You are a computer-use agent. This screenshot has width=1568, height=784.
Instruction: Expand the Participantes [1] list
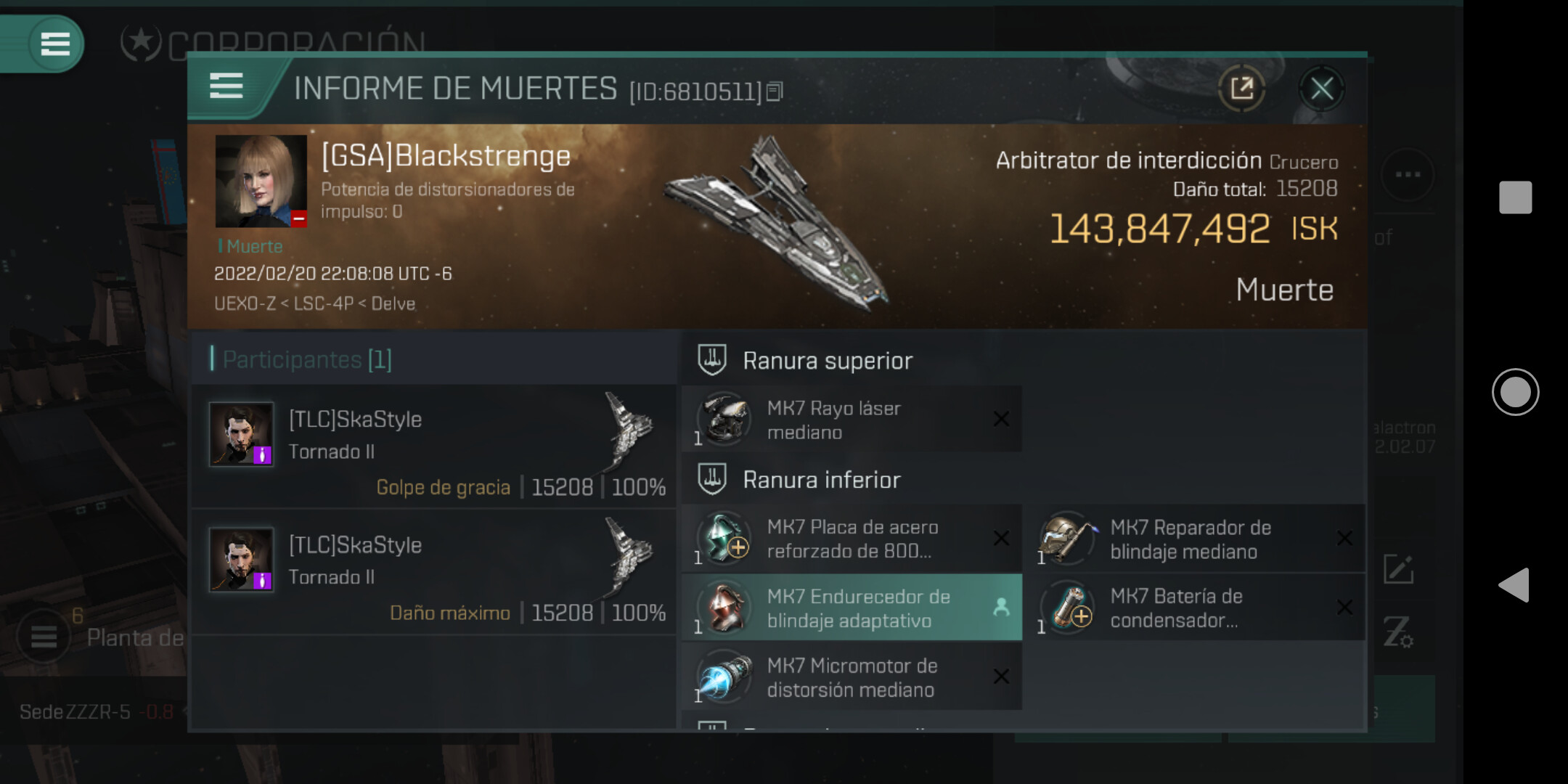pos(301,359)
